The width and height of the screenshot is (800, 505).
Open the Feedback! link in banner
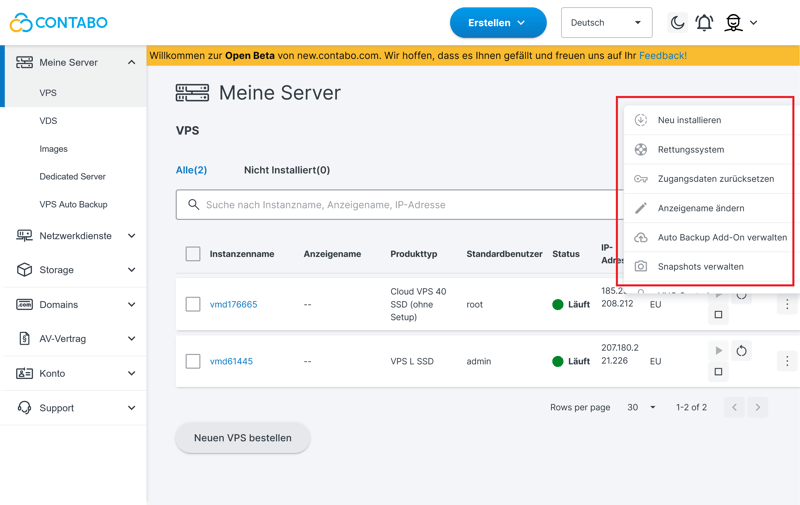[x=662, y=56]
